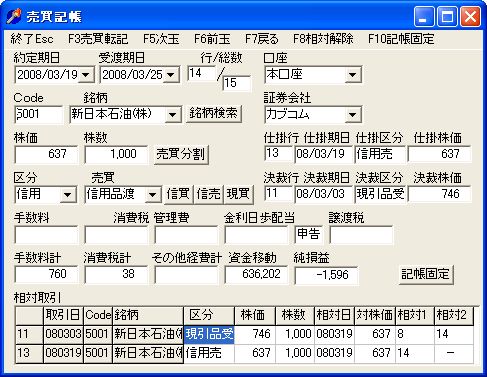Click the 純損益 field showing -1,596

click(326, 275)
